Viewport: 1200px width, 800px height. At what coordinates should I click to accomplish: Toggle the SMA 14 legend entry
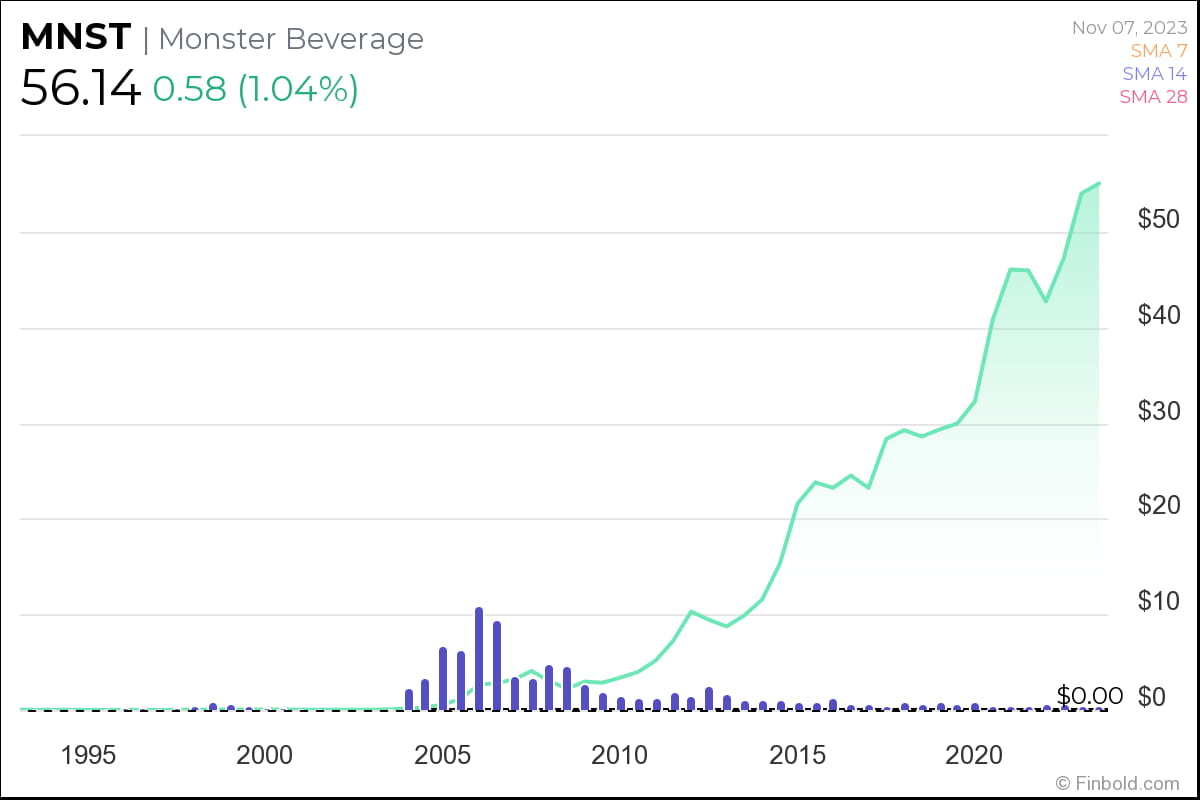coord(1154,73)
